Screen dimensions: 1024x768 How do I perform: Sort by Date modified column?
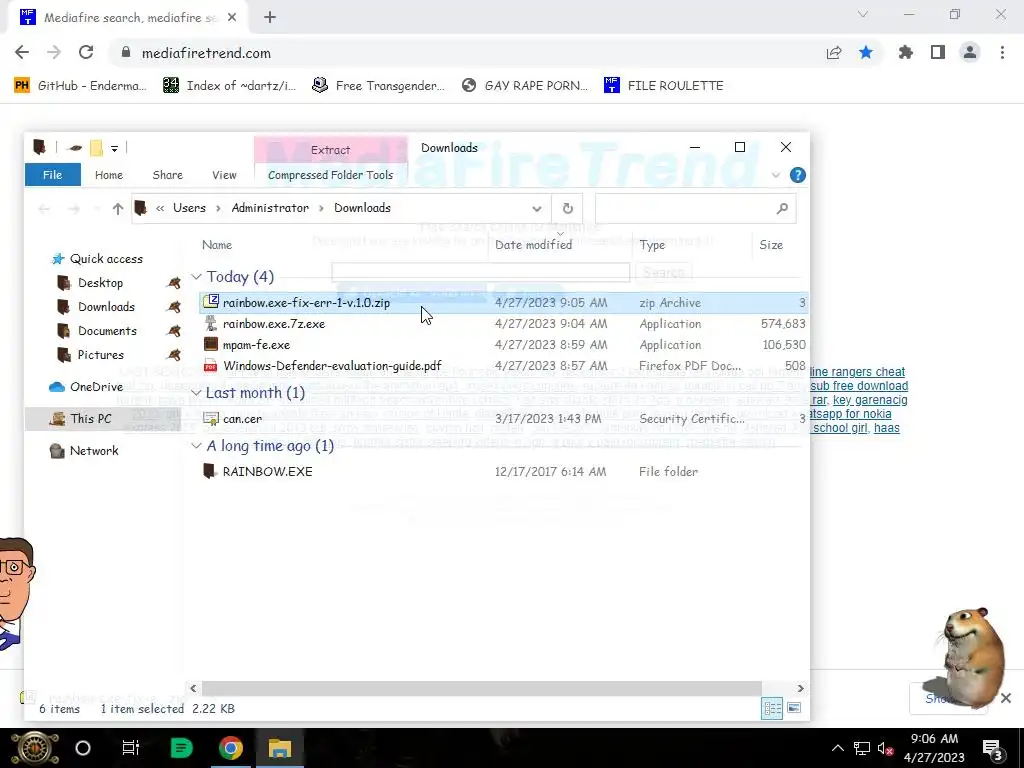point(533,245)
